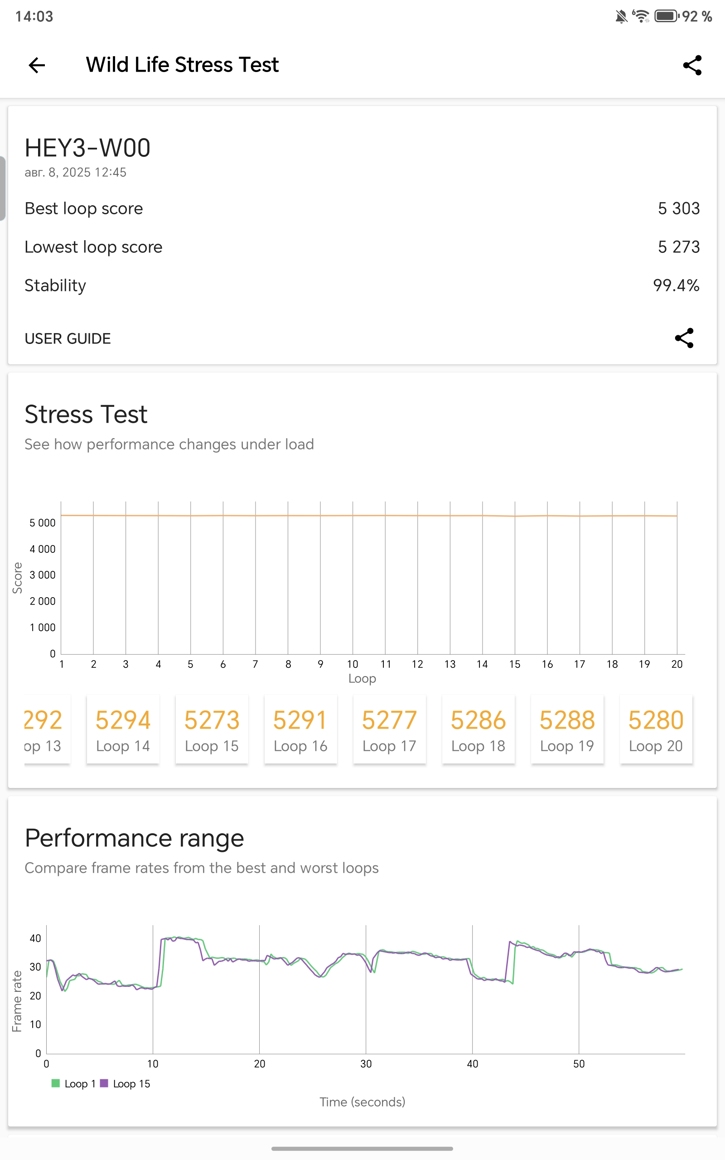Open the USER GUIDE link
The width and height of the screenshot is (725, 1160).
point(67,338)
